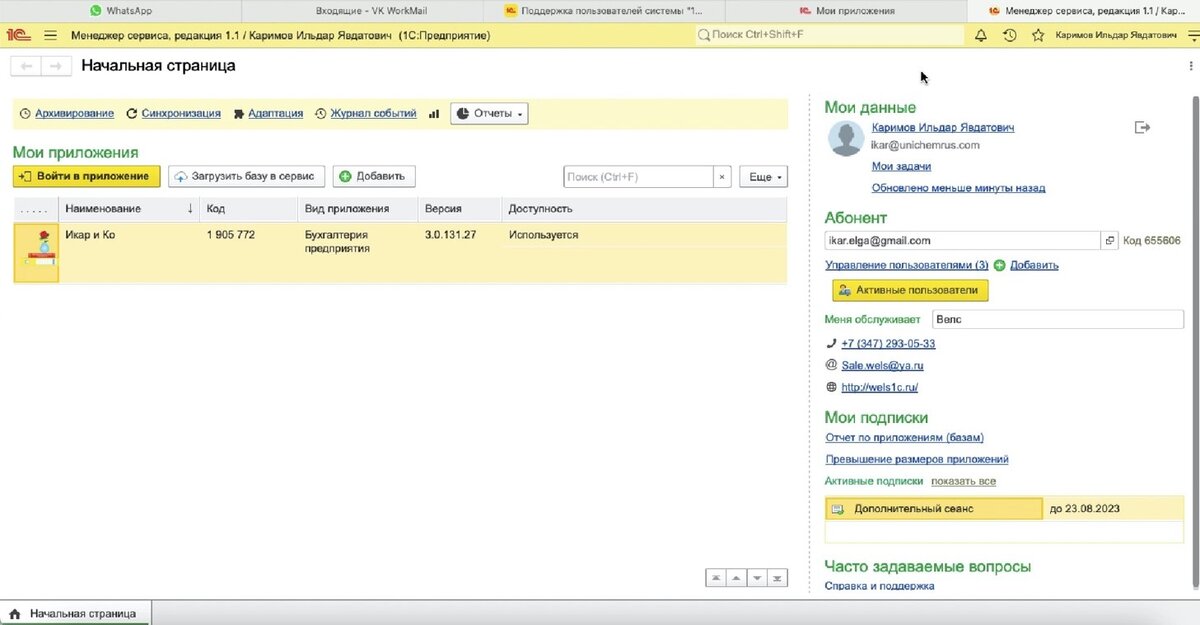Image resolution: width=1200 pixels, height=625 pixels.
Task: Click the notifications bell icon
Action: tap(980, 35)
